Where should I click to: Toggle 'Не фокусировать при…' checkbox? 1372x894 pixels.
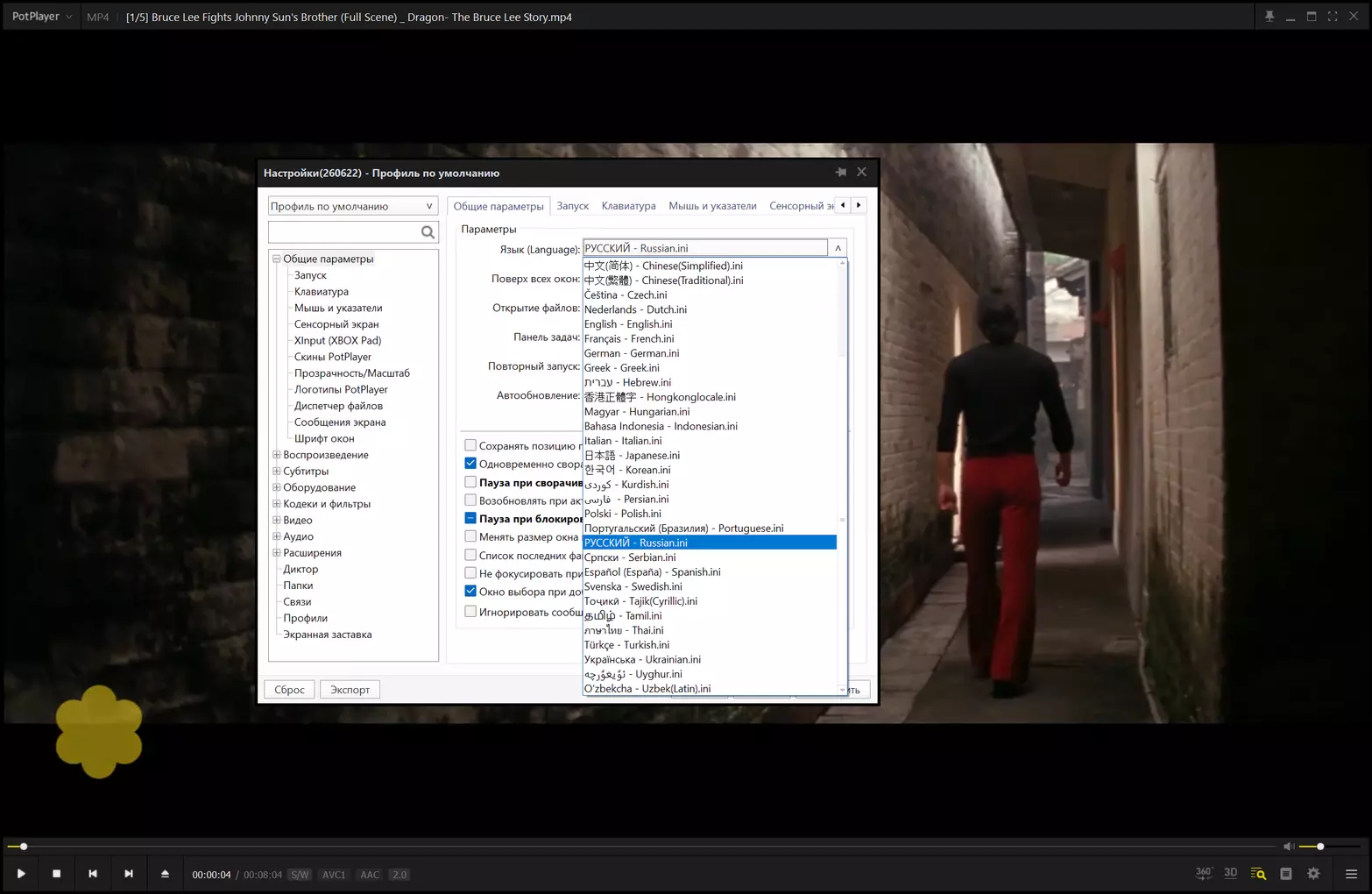pyautogui.click(x=470, y=573)
